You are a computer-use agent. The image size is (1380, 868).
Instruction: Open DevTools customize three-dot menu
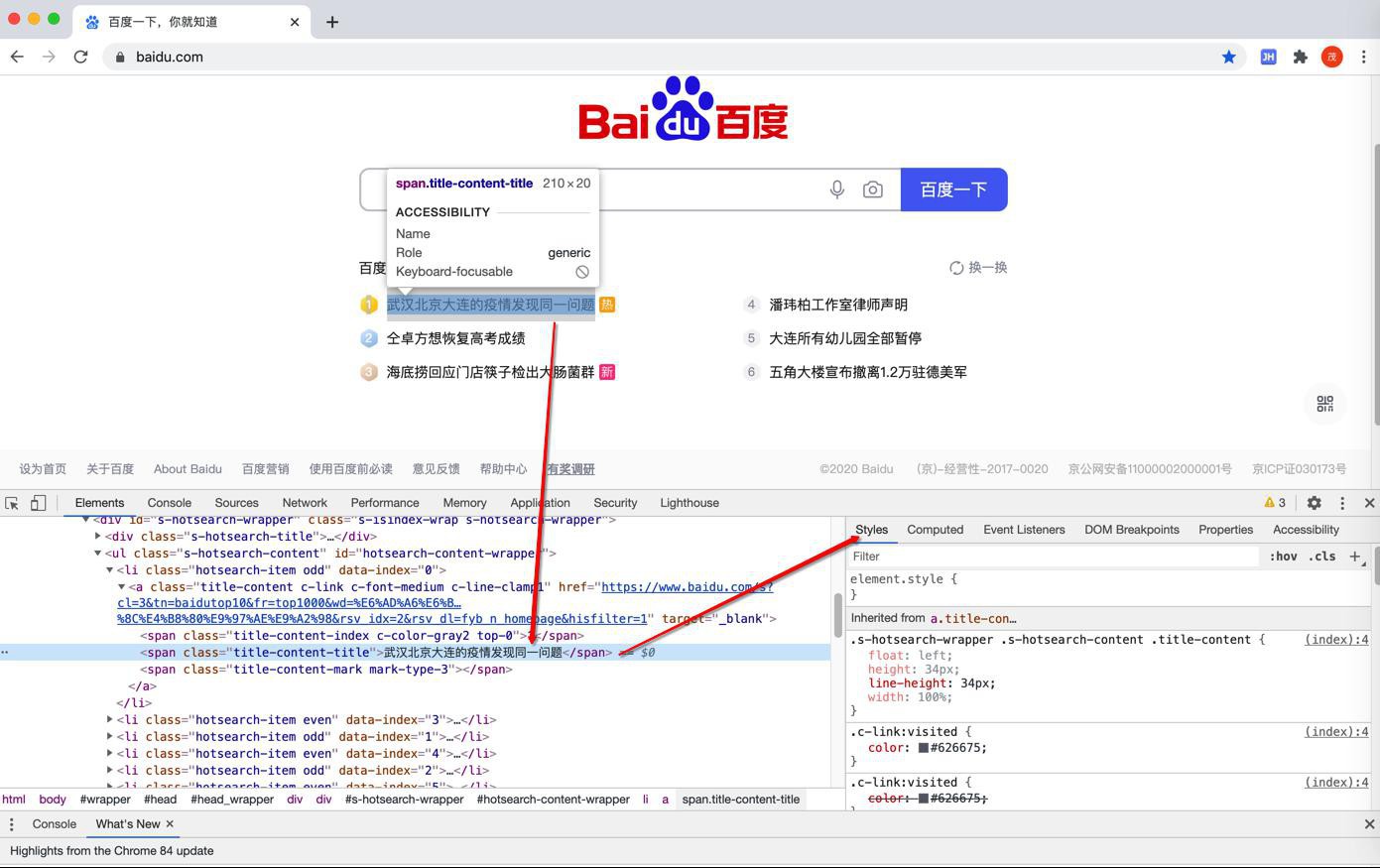click(1342, 503)
